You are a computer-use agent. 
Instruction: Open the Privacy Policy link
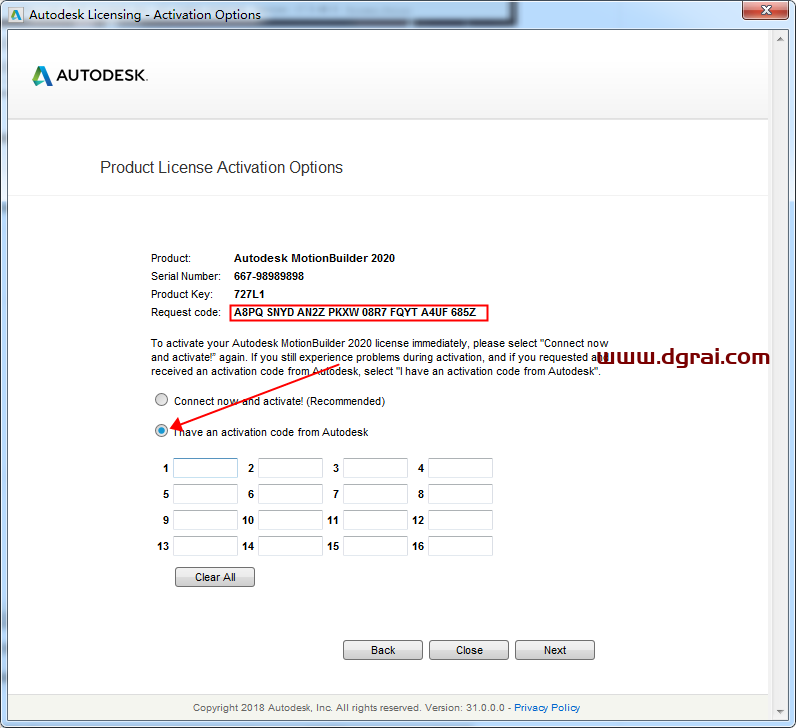(x=548, y=707)
